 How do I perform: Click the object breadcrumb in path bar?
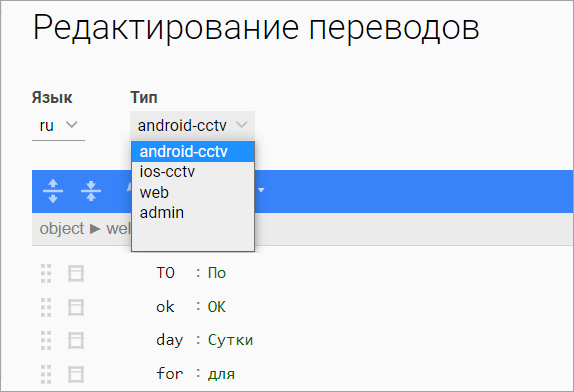pos(62,229)
